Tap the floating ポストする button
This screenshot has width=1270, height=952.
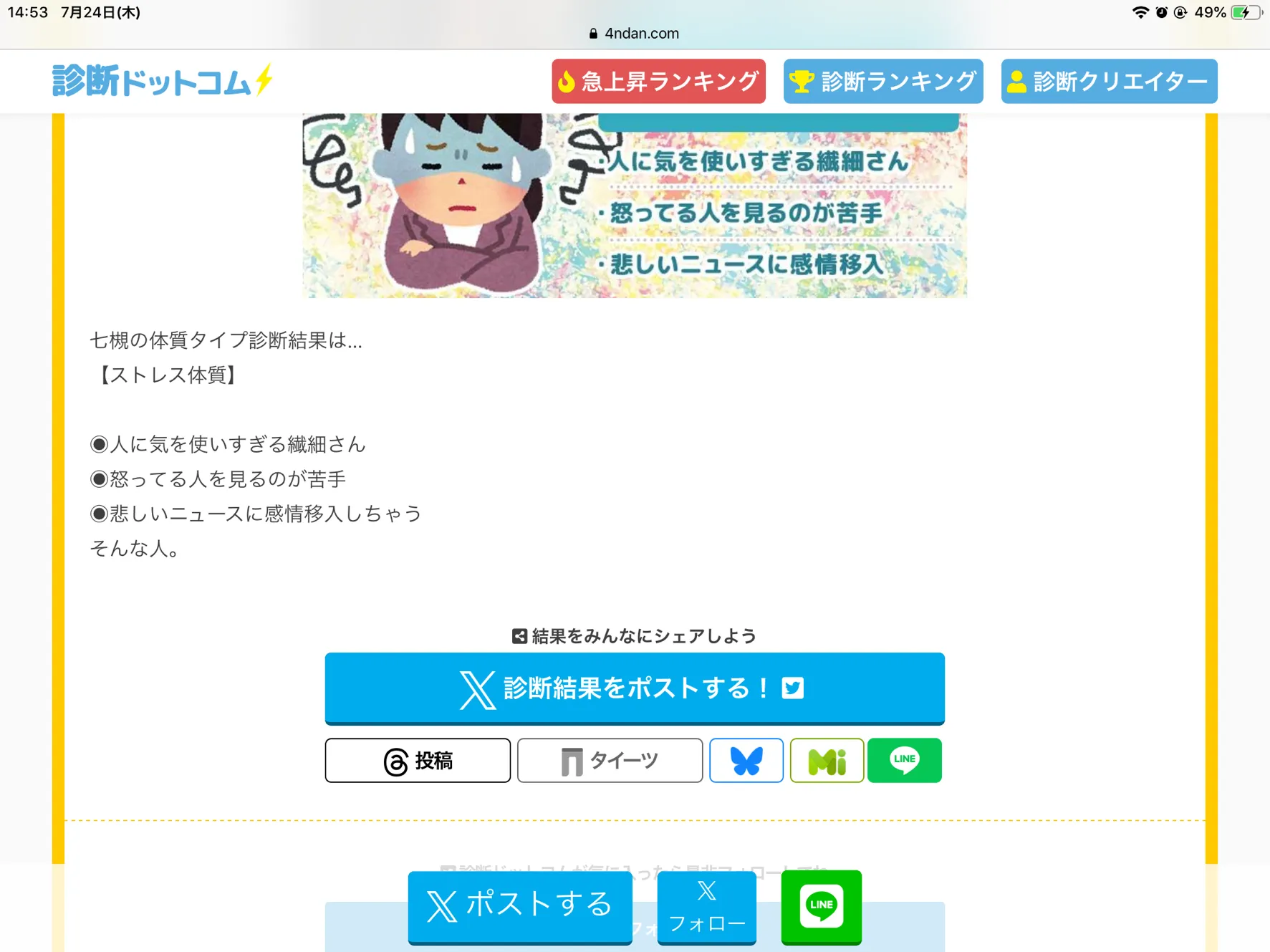pyautogui.click(x=520, y=907)
